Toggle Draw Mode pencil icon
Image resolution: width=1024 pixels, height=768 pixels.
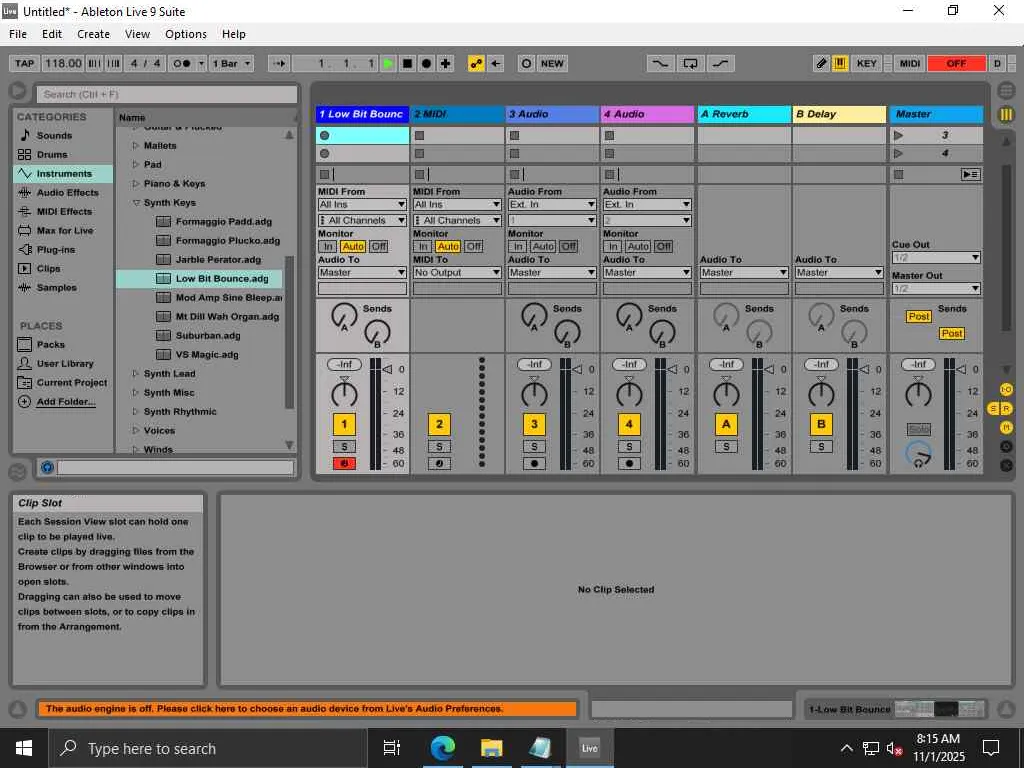click(822, 63)
